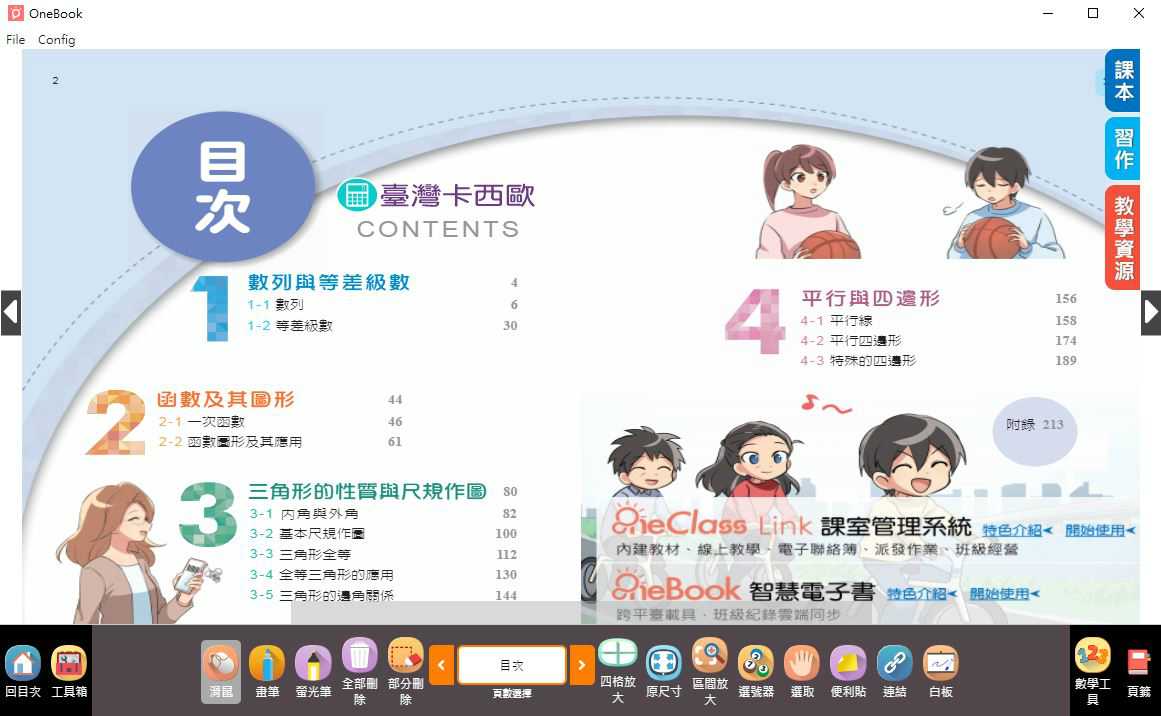Open section 2-1 一次函數

(201, 421)
